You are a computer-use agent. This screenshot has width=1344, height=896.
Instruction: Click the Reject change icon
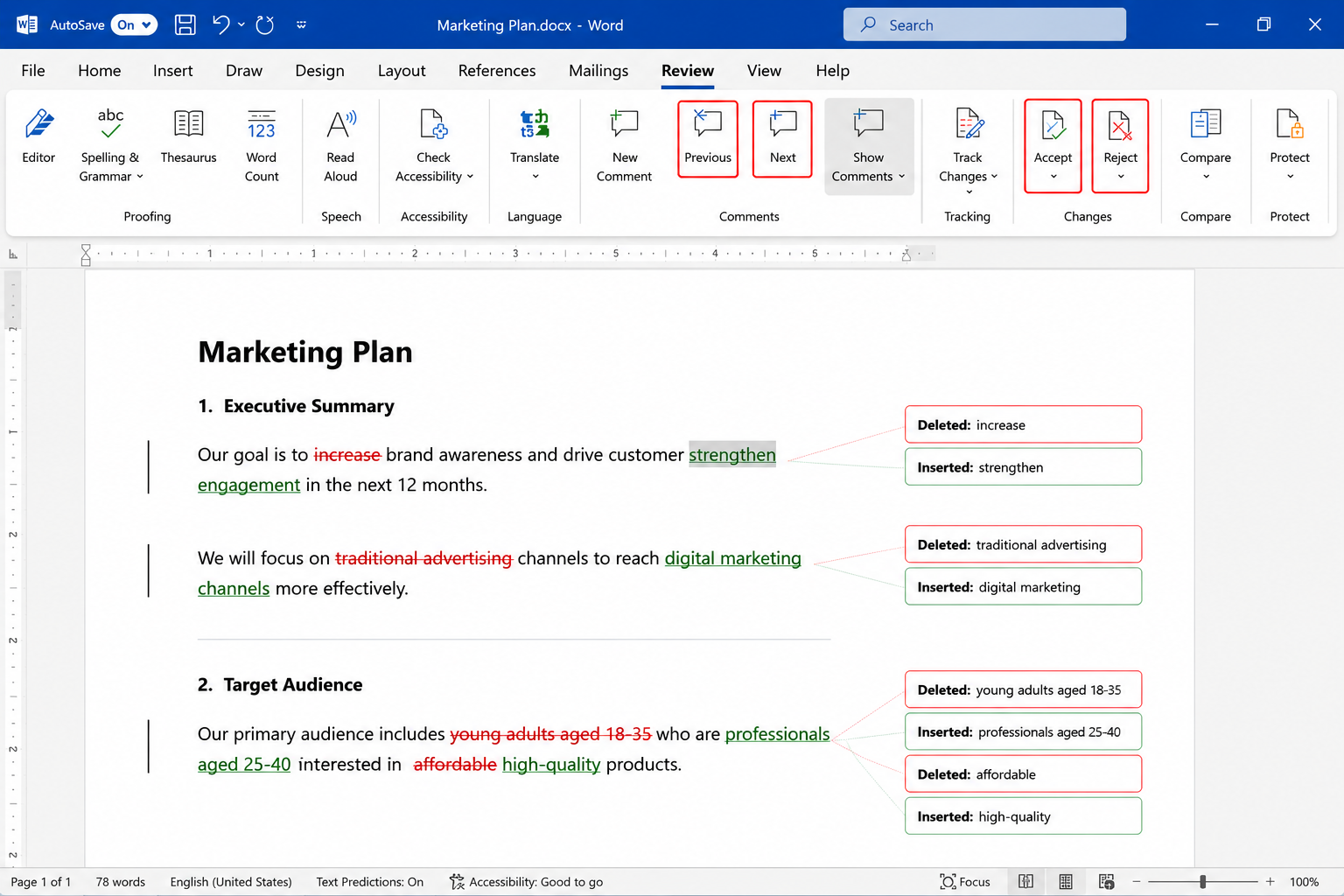[x=1120, y=126]
